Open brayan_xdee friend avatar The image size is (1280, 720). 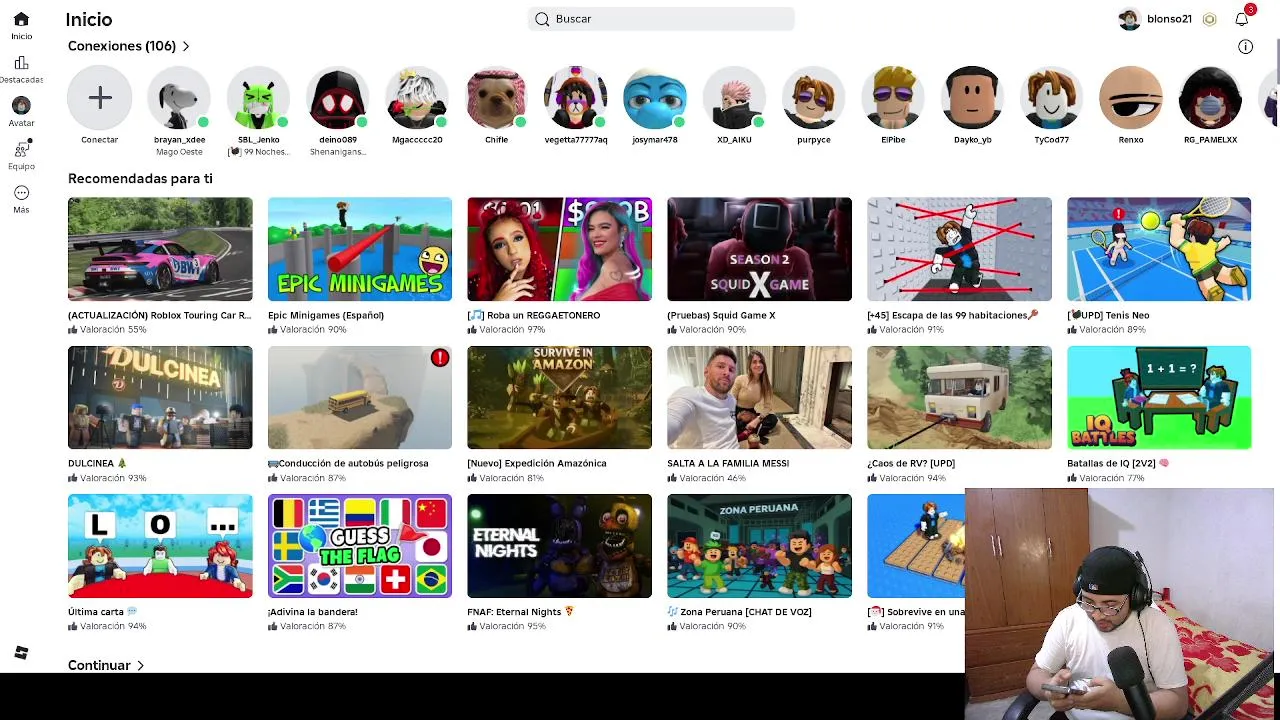tap(179, 98)
